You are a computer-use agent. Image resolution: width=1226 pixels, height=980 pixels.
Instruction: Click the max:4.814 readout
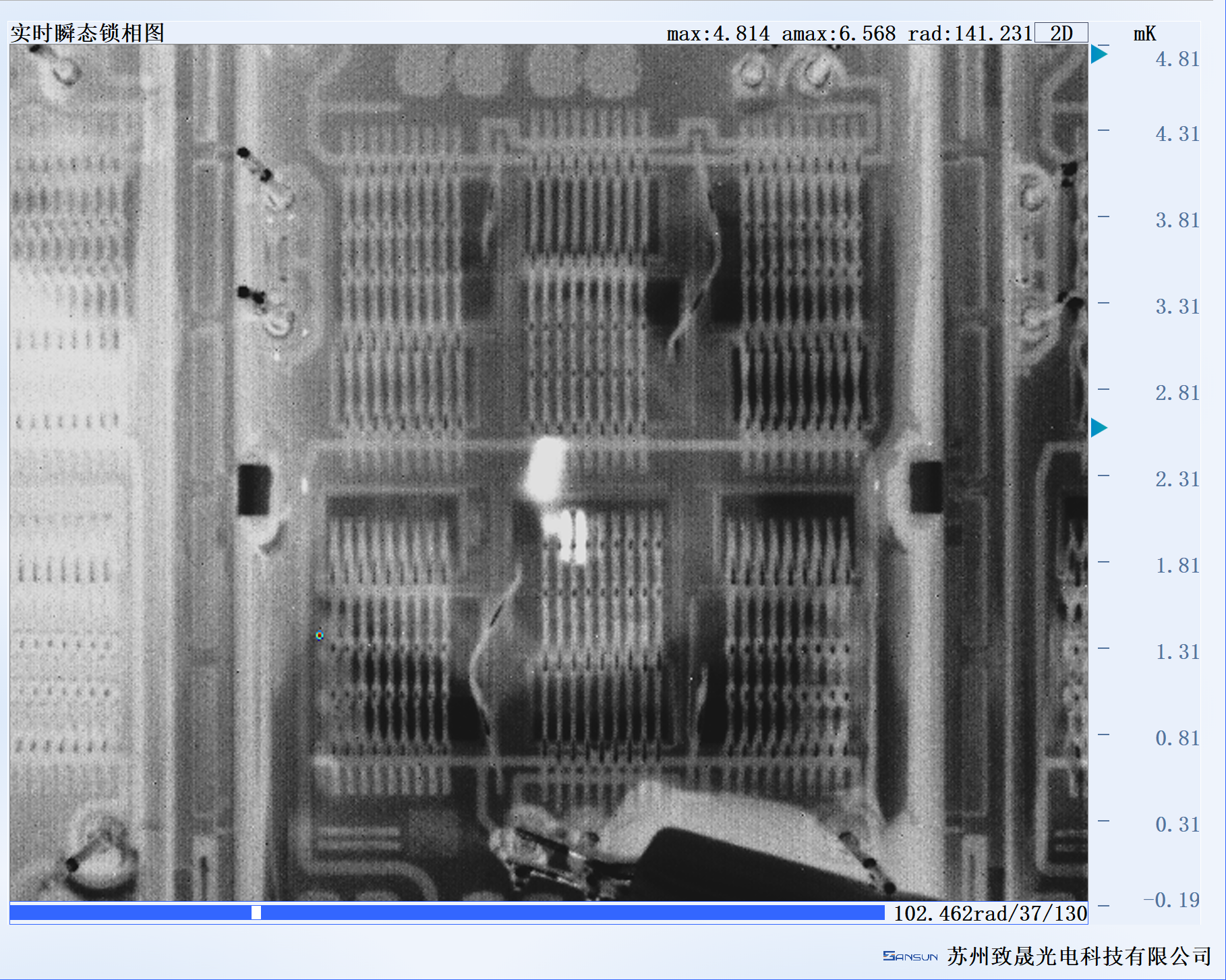click(x=718, y=32)
